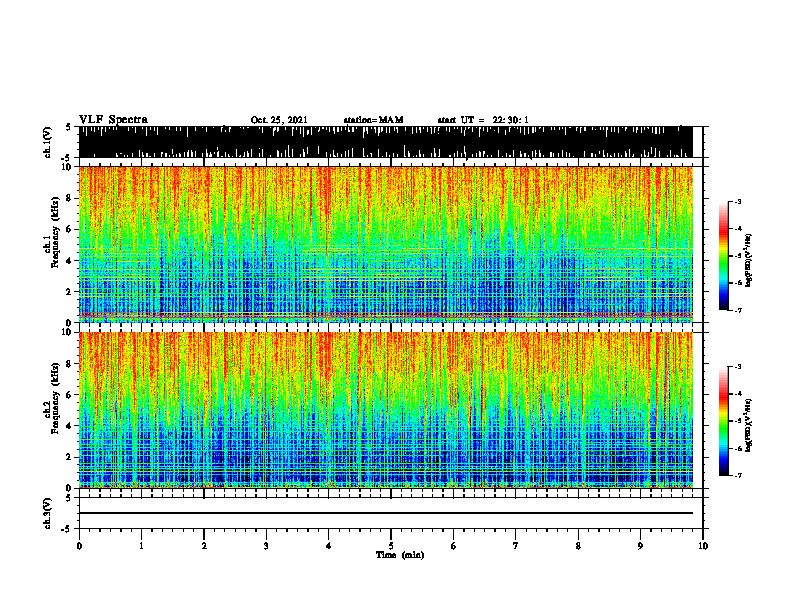Click the "10" kHz tick of ch.2 frequency axis
792x612 pixels.
coord(68,332)
